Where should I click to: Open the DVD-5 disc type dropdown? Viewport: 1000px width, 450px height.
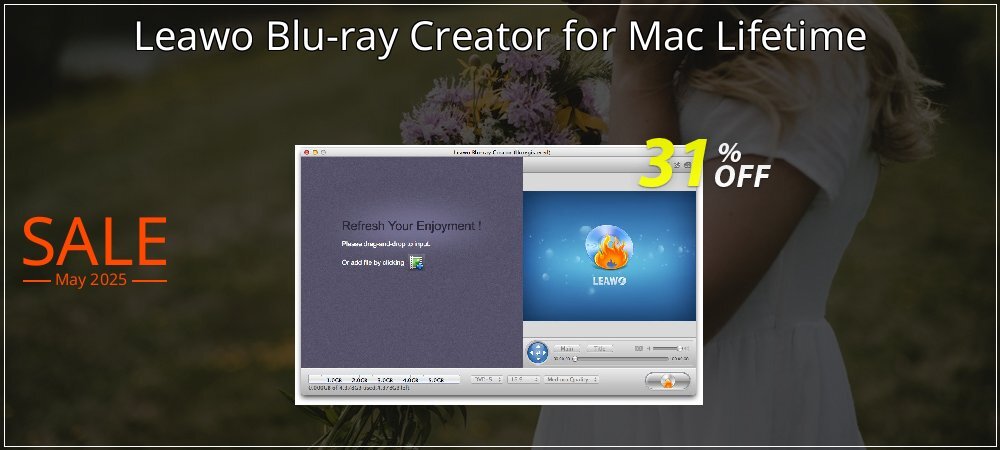point(487,379)
